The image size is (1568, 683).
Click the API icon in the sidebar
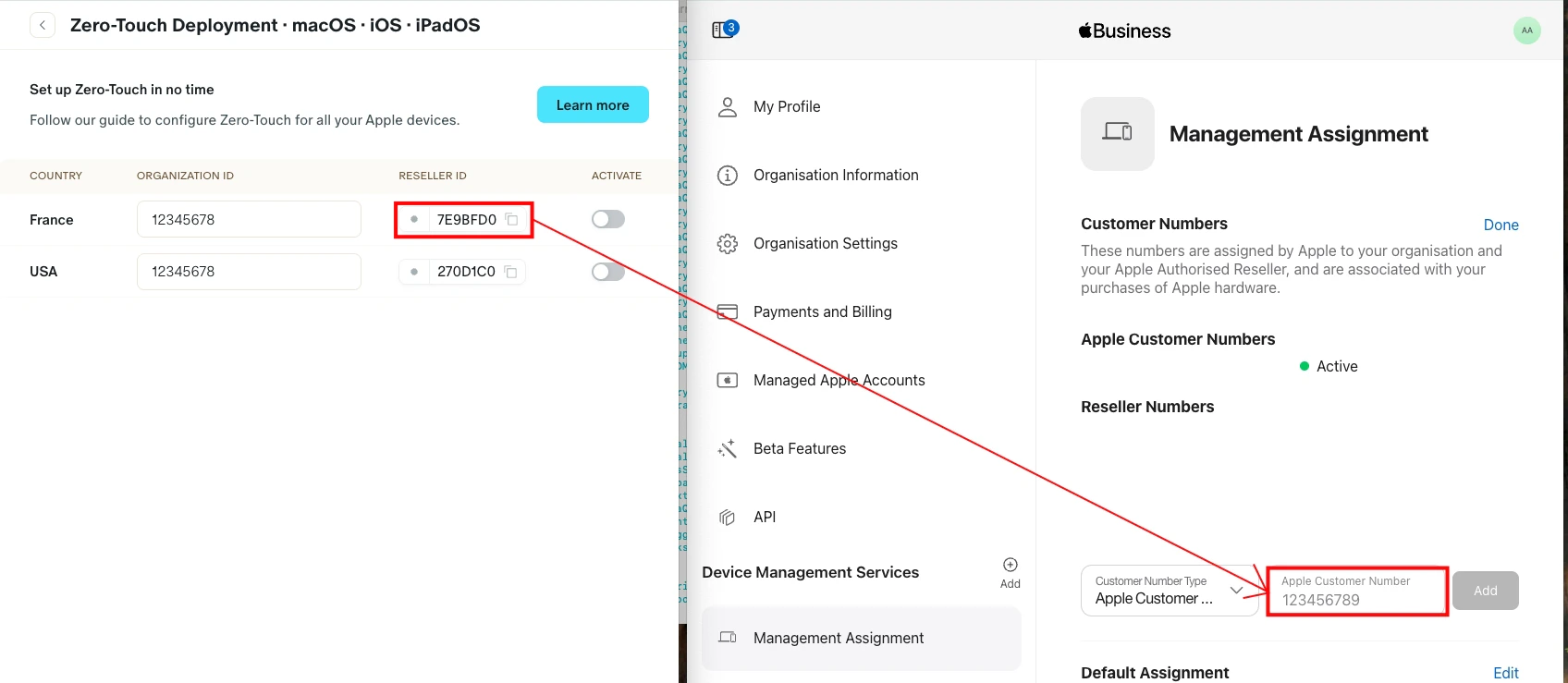[x=728, y=518]
